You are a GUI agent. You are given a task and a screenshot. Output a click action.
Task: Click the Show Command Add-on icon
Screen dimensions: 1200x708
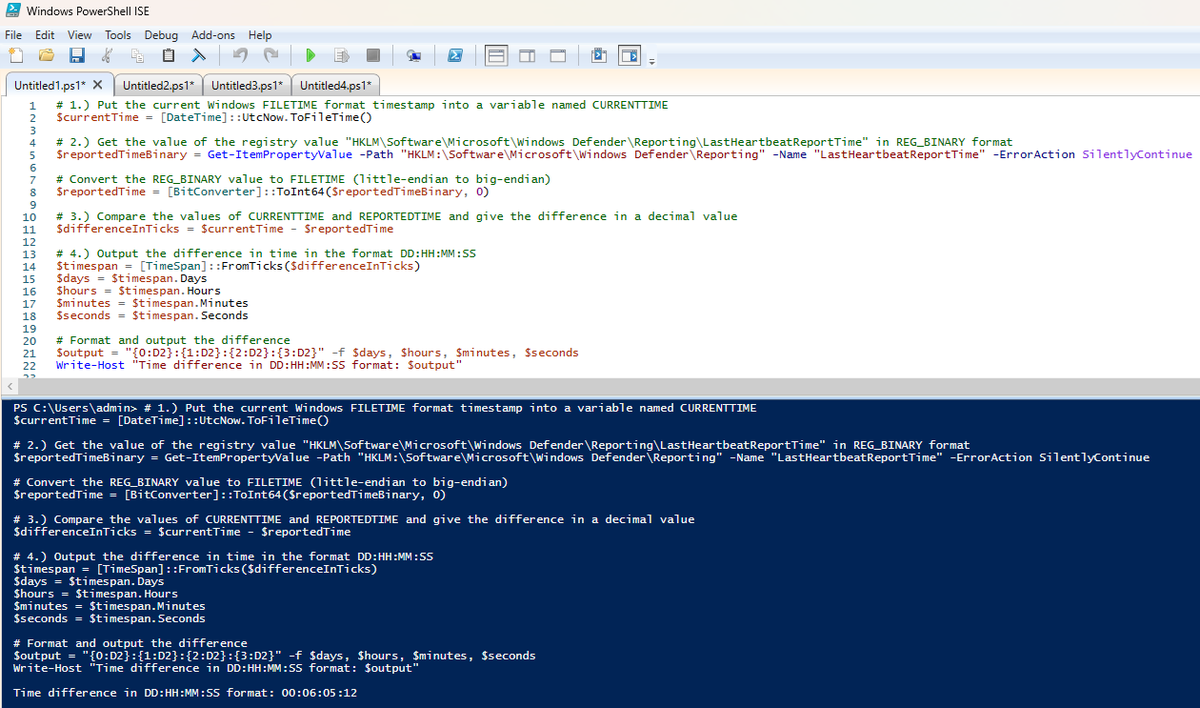click(629, 55)
